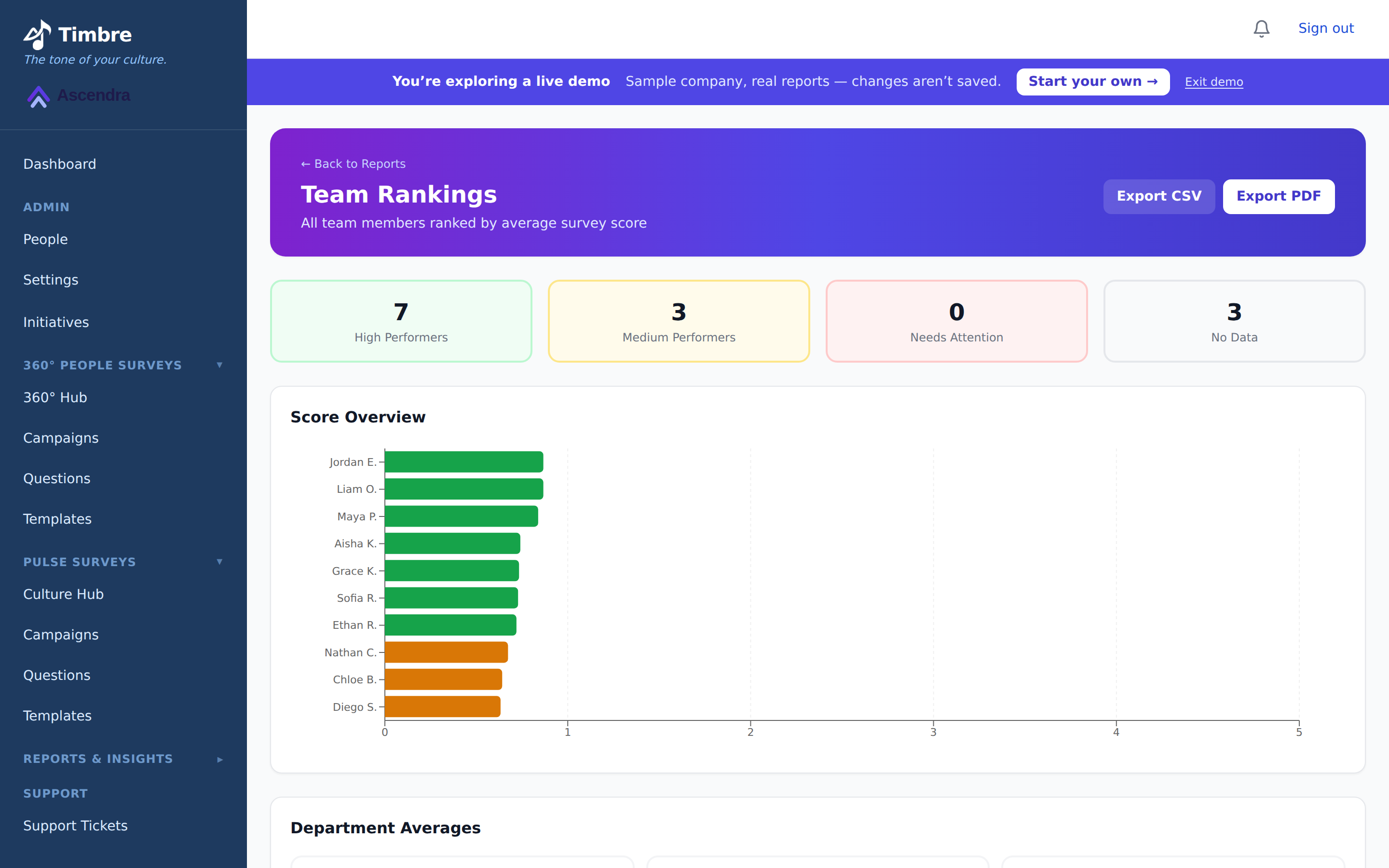The height and width of the screenshot is (868, 1389).
Task: Navigate to Initiatives
Action: [55, 322]
